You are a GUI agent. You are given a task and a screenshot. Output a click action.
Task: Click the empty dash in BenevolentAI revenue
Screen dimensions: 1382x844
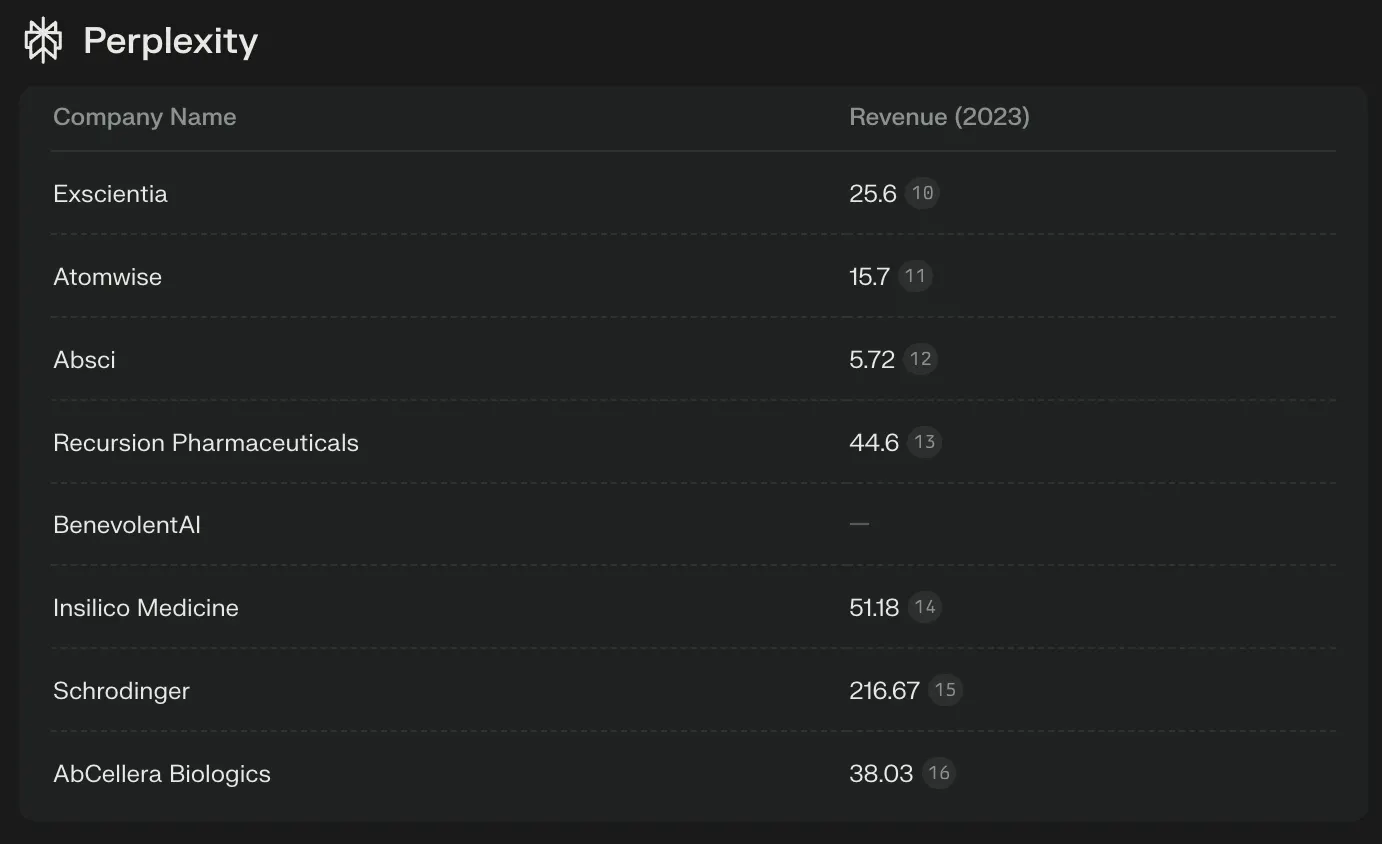[859, 524]
